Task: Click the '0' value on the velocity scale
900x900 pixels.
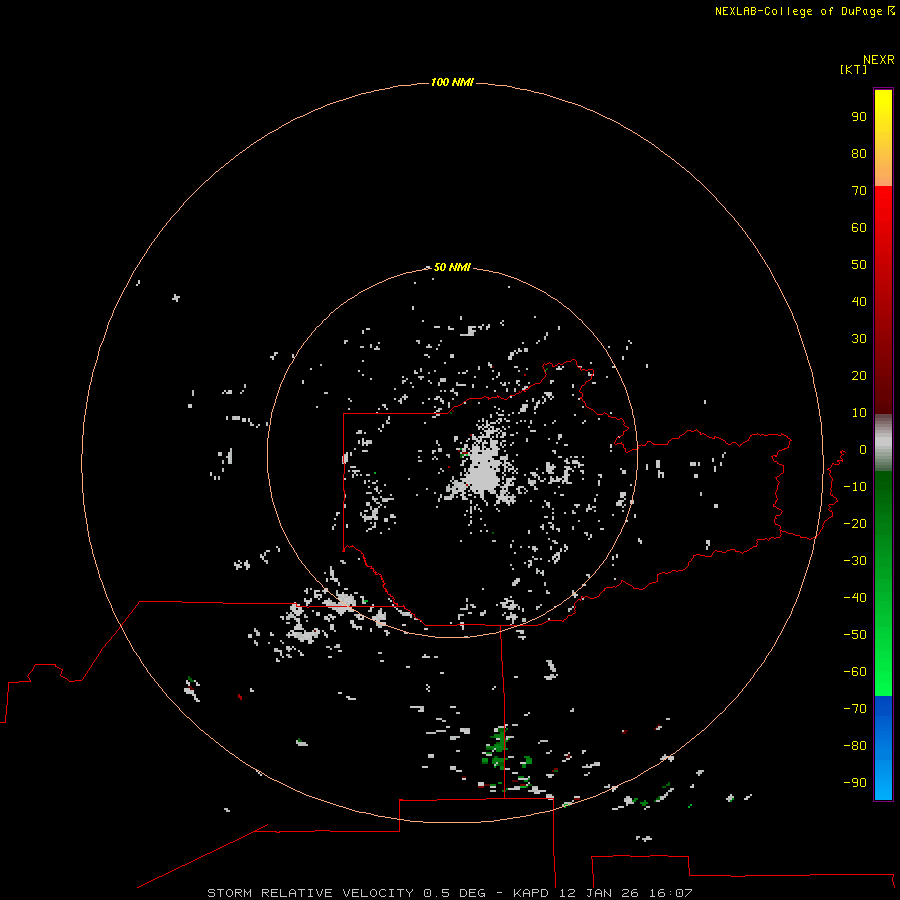Action: [863, 450]
